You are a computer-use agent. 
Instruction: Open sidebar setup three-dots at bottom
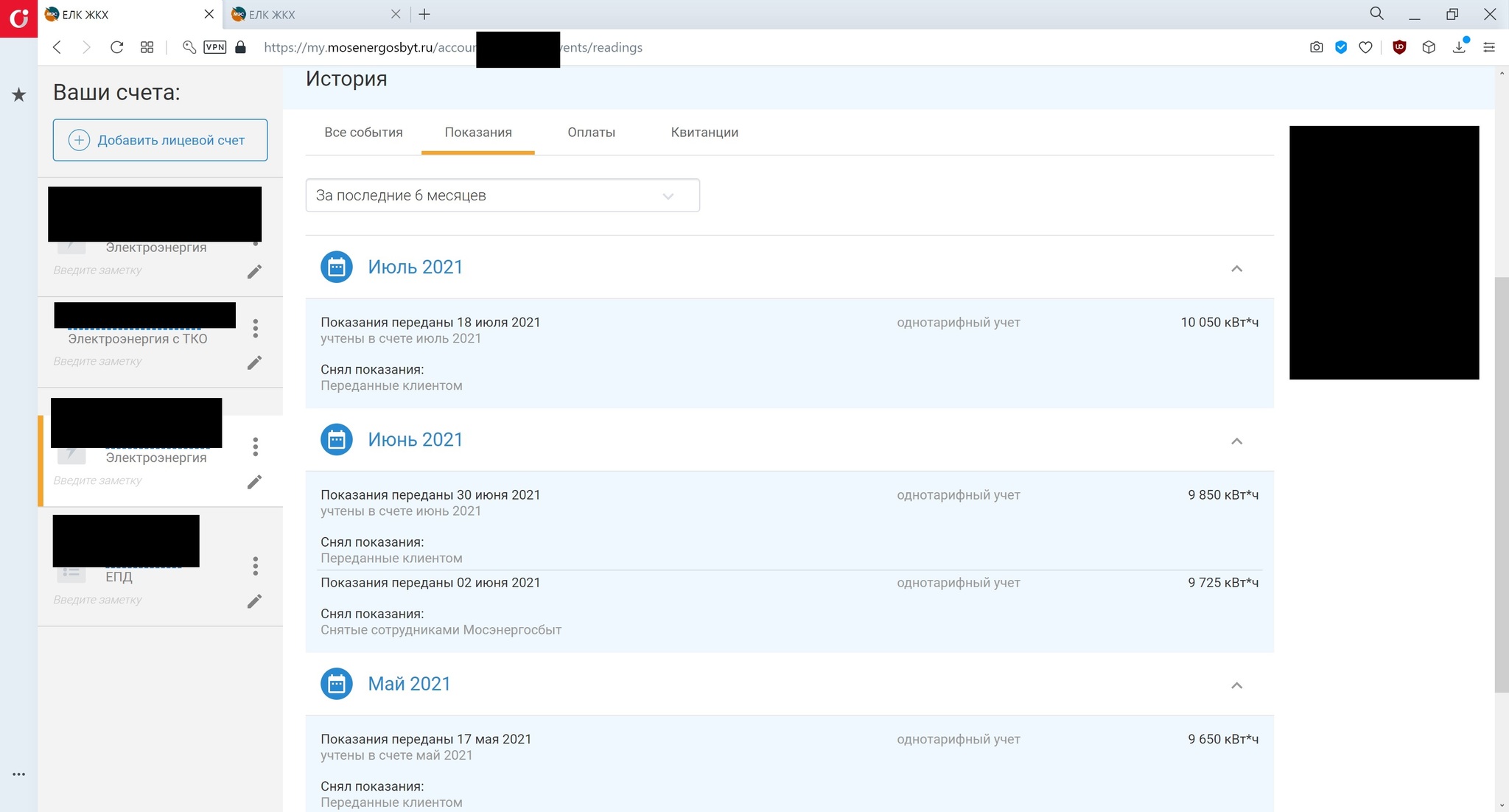[18, 774]
